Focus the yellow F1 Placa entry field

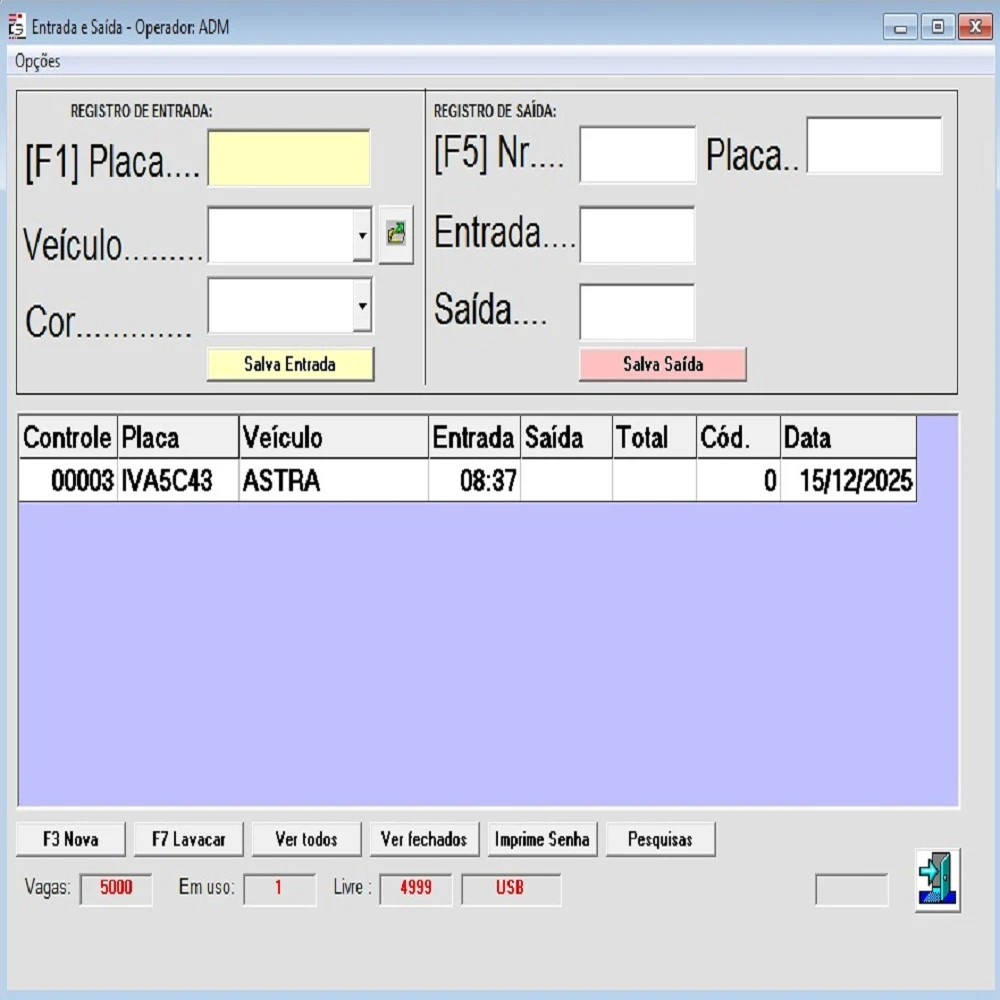tap(289, 158)
